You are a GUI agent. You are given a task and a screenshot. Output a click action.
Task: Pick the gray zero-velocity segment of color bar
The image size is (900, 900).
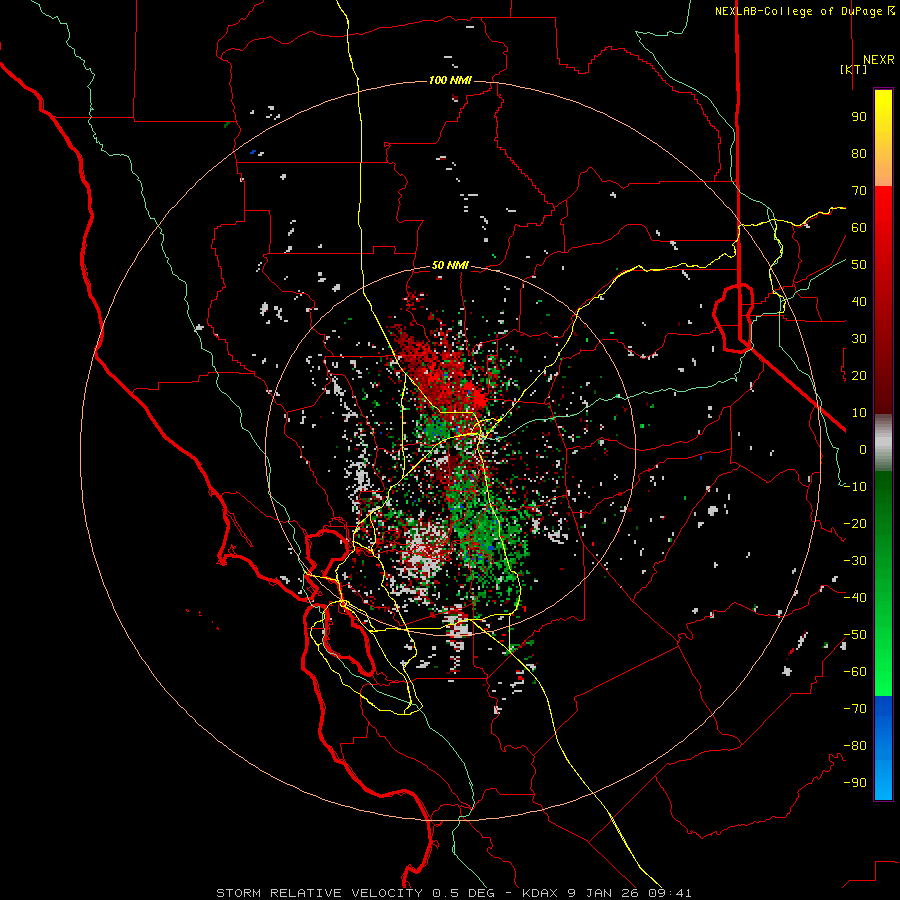883,443
